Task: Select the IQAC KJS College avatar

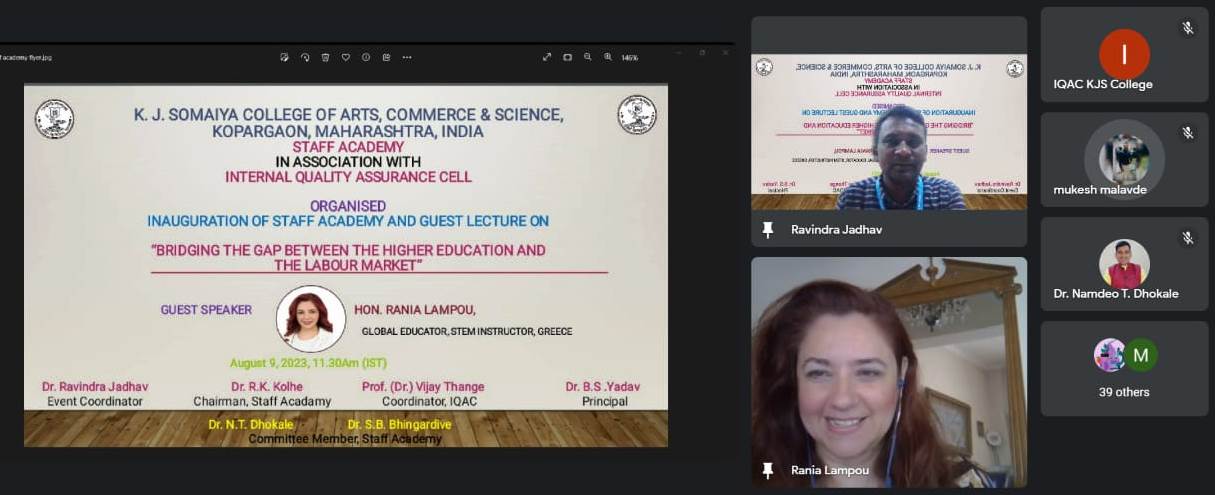Action: [x=1124, y=54]
